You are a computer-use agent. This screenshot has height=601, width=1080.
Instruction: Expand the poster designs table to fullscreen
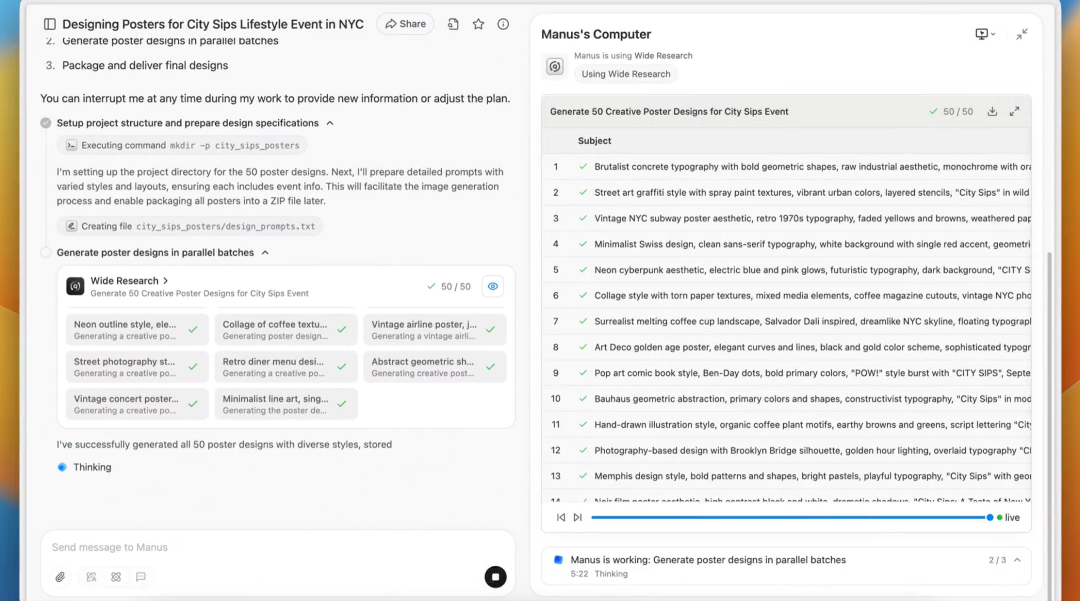click(x=1015, y=112)
